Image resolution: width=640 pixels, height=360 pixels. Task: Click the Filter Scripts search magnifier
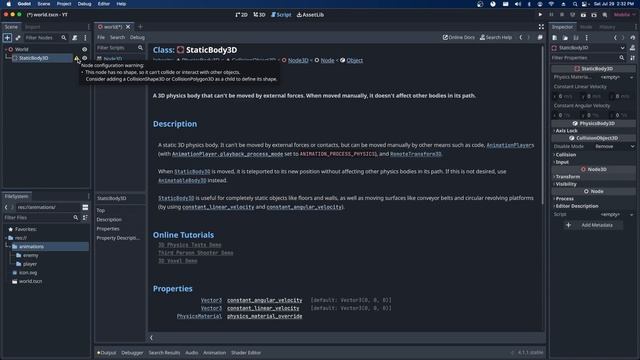(x=140, y=48)
